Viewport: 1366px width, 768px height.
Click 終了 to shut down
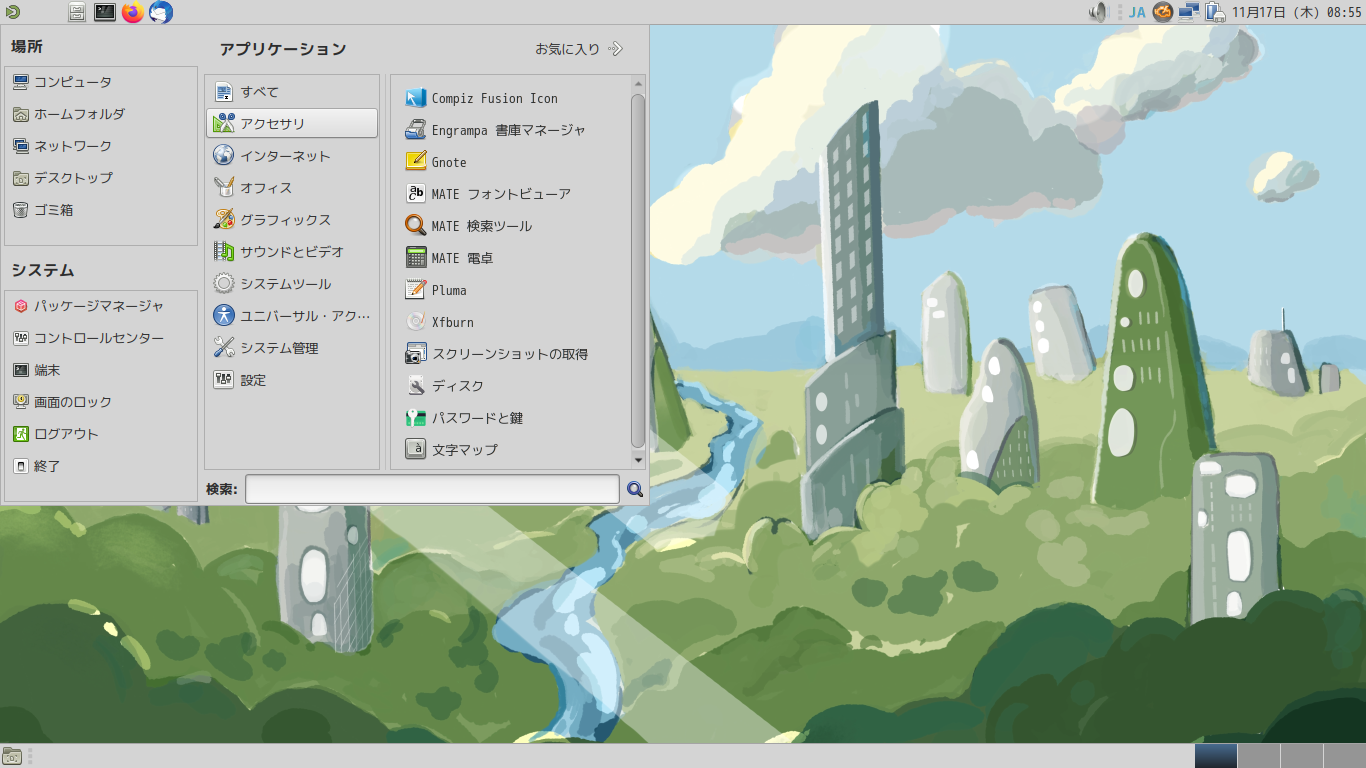(x=101, y=466)
